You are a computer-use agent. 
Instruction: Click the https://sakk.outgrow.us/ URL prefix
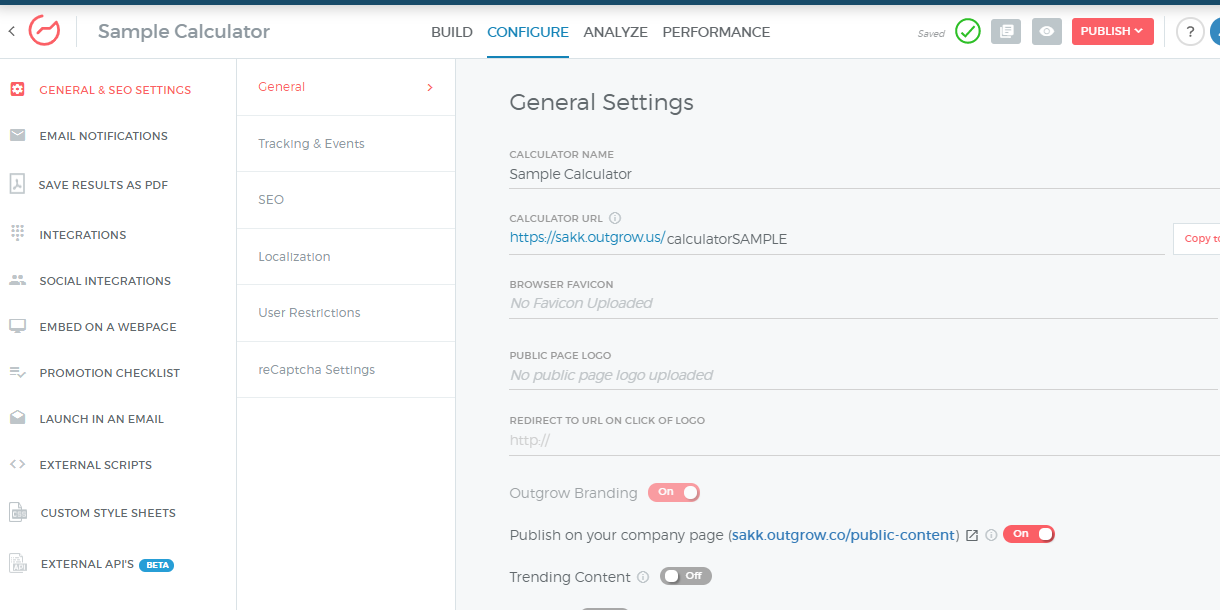(x=587, y=238)
